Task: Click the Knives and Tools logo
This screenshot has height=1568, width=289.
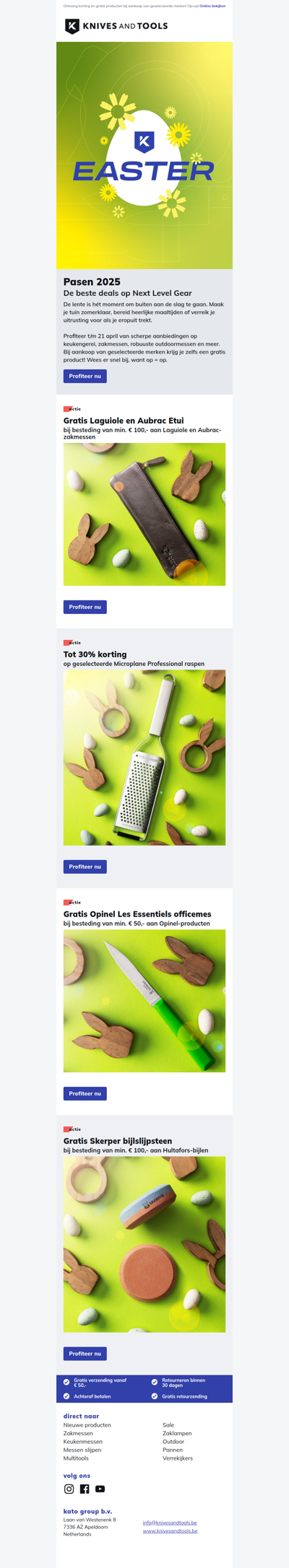Action: [116, 26]
